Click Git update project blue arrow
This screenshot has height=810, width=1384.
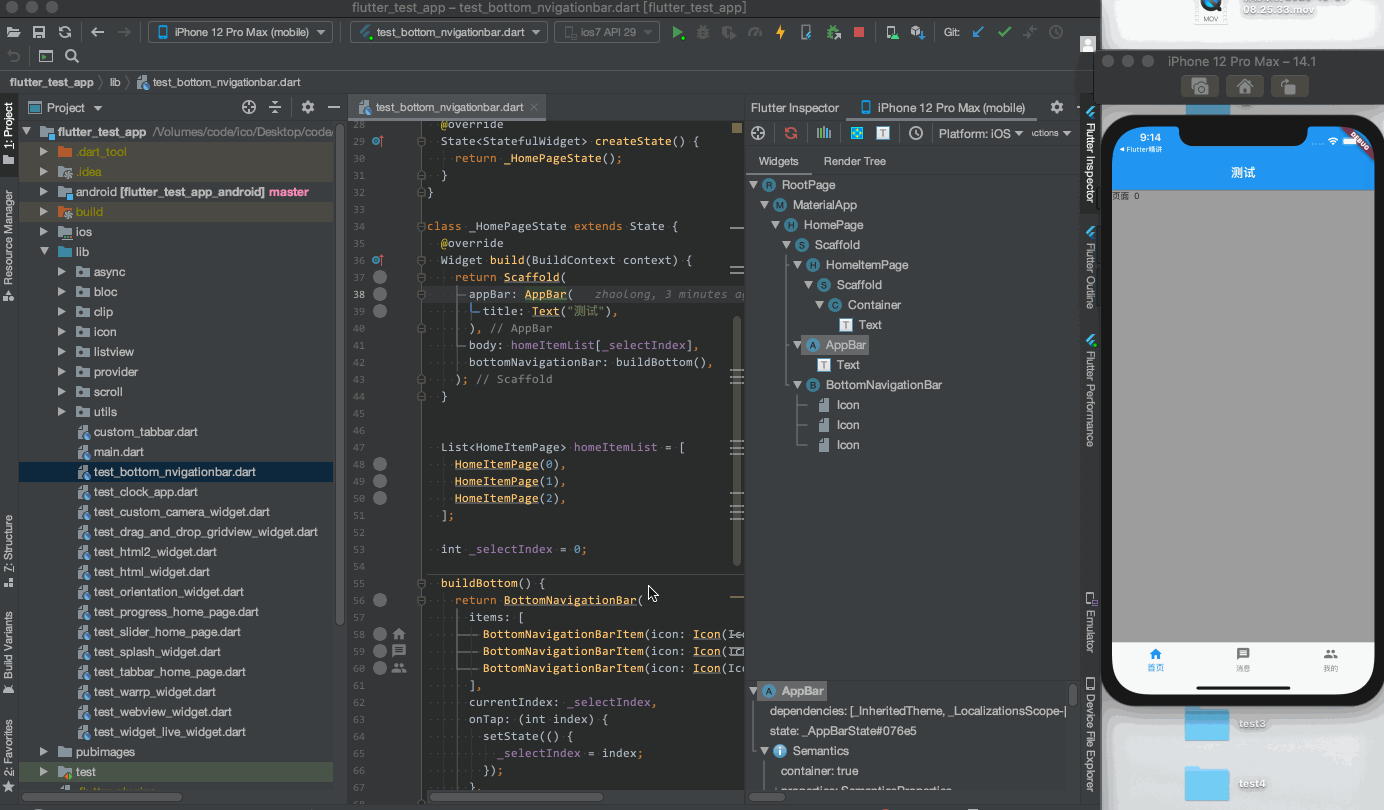tap(978, 32)
